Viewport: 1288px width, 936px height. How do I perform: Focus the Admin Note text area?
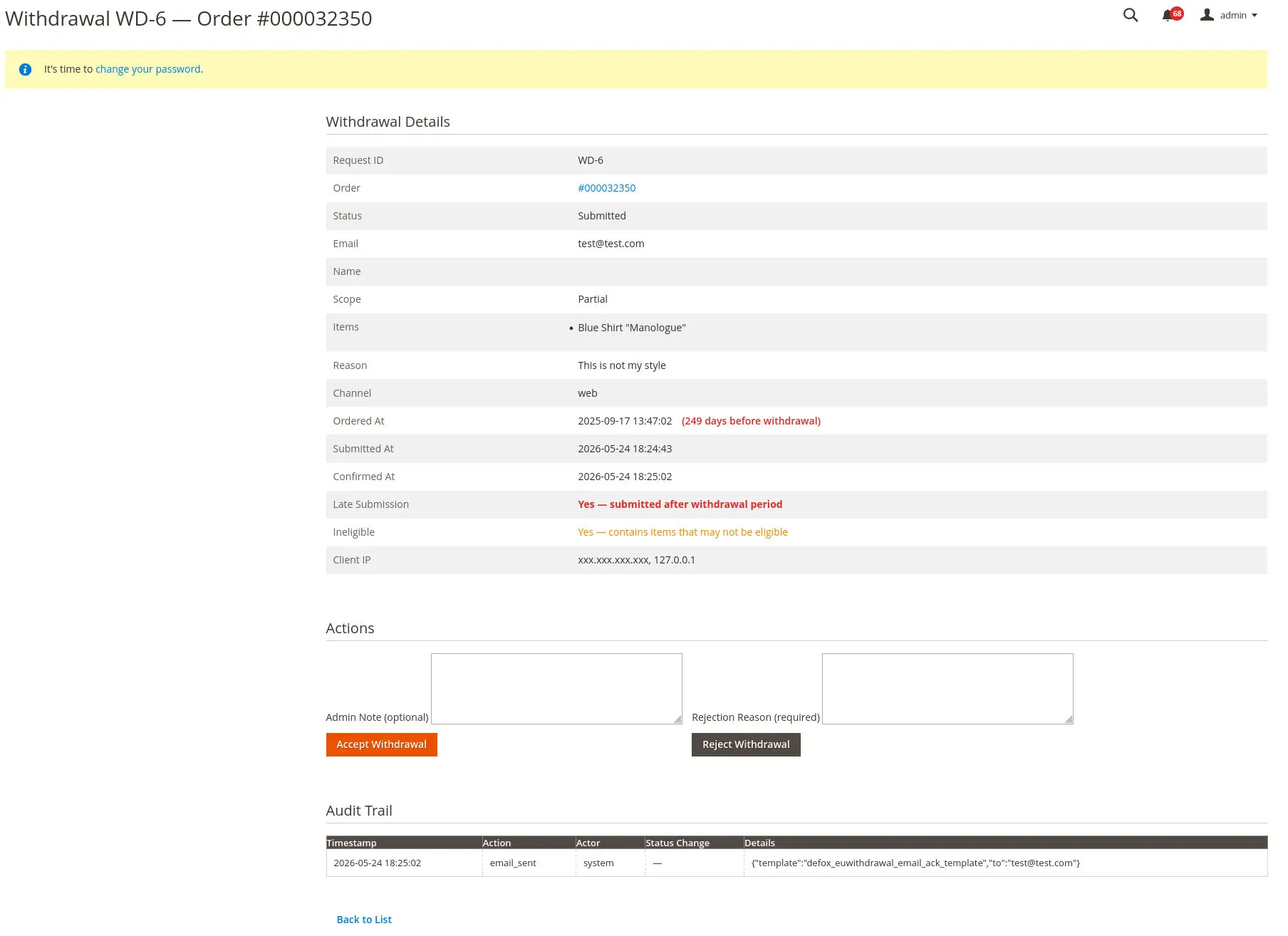(556, 689)
